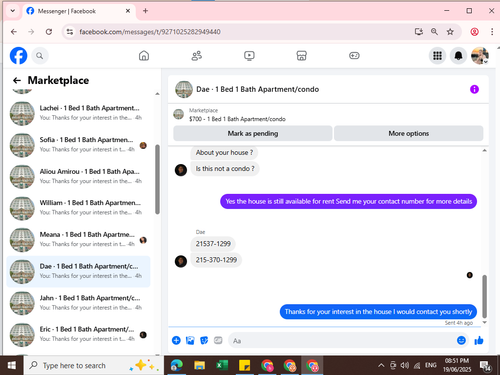This screenshot has width=500, height=375.
Task: Click Mark as pending button
Action: tap(253, 133)
